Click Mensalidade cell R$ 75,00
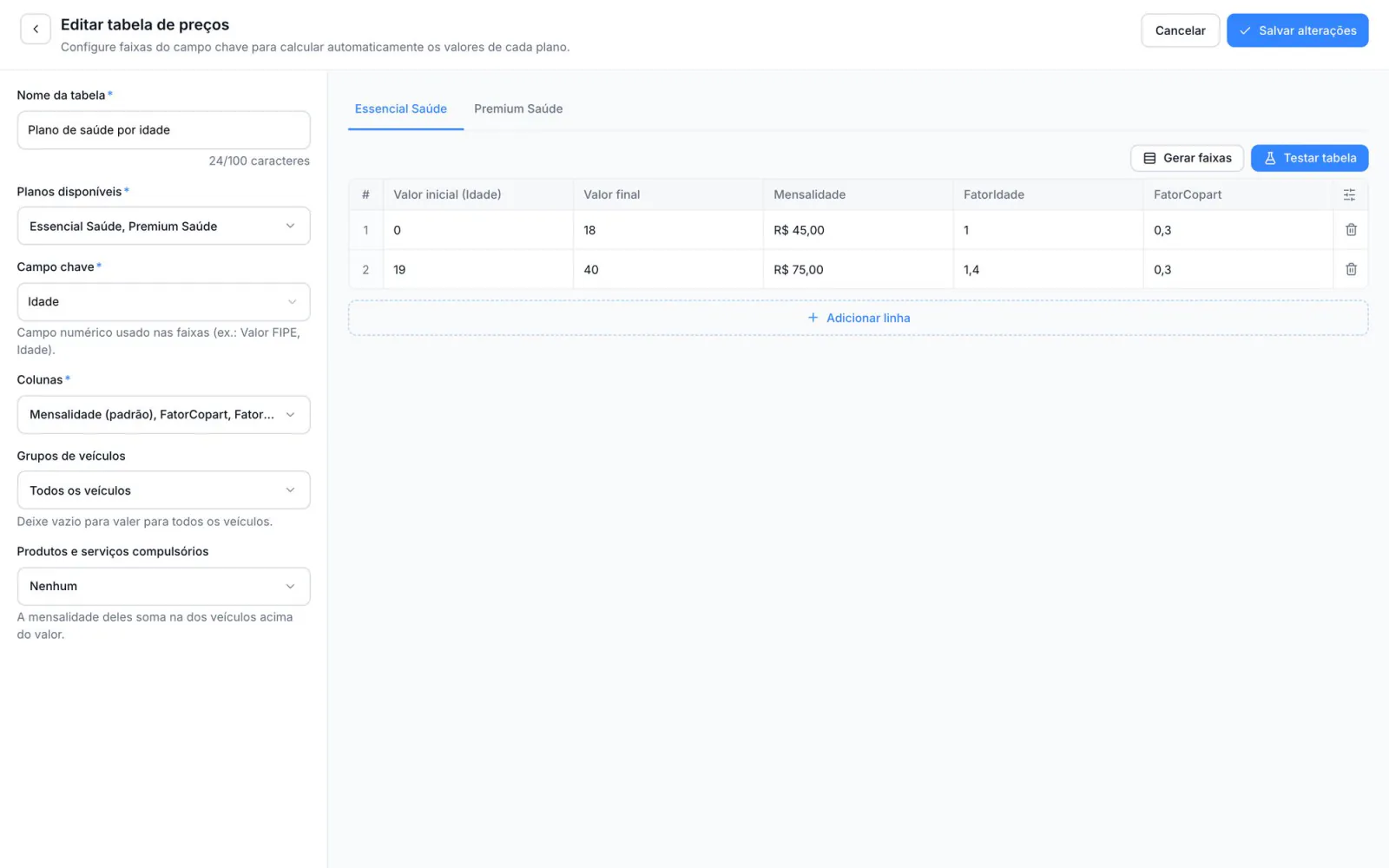Viewport: 1389px width, 868px height. click(x=858, y=269)
